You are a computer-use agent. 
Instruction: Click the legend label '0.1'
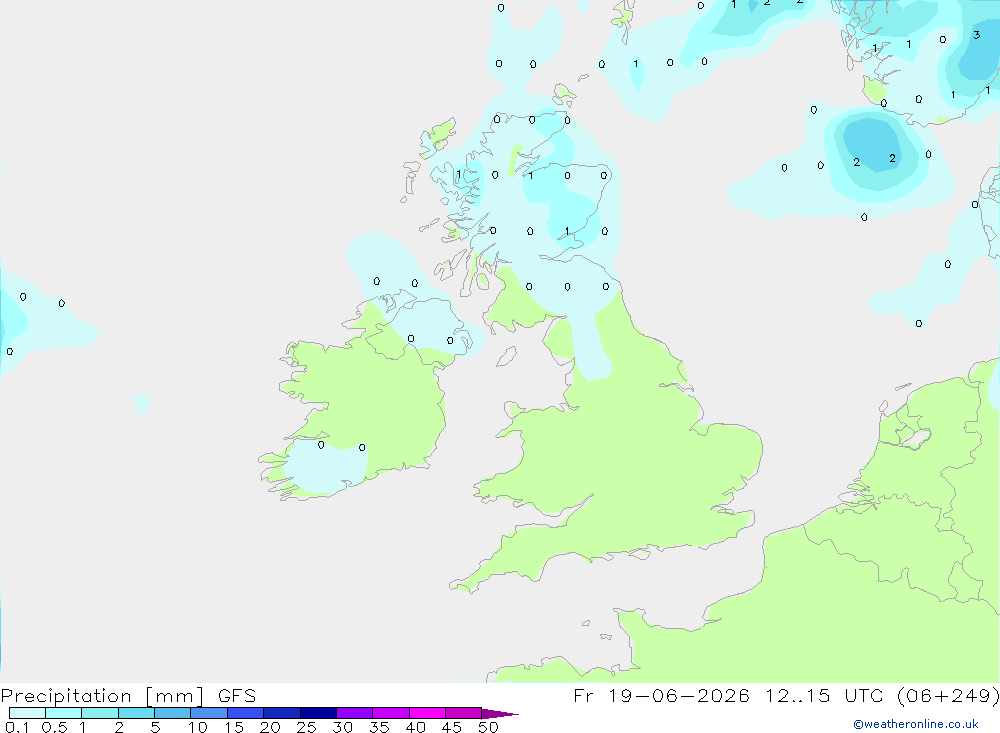point(17,727)
